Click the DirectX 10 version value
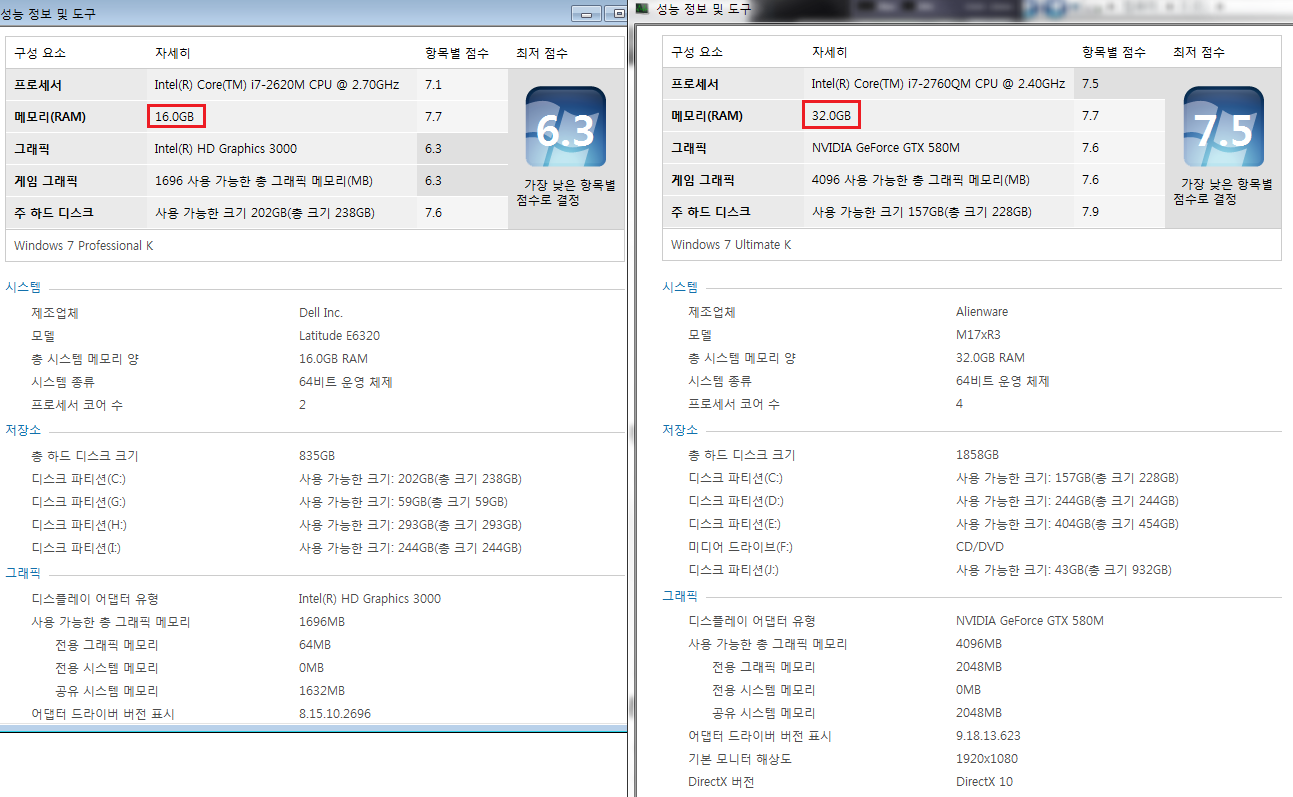Image resolution: width=1293 pixels, height=797 pixels. [984, 782]
